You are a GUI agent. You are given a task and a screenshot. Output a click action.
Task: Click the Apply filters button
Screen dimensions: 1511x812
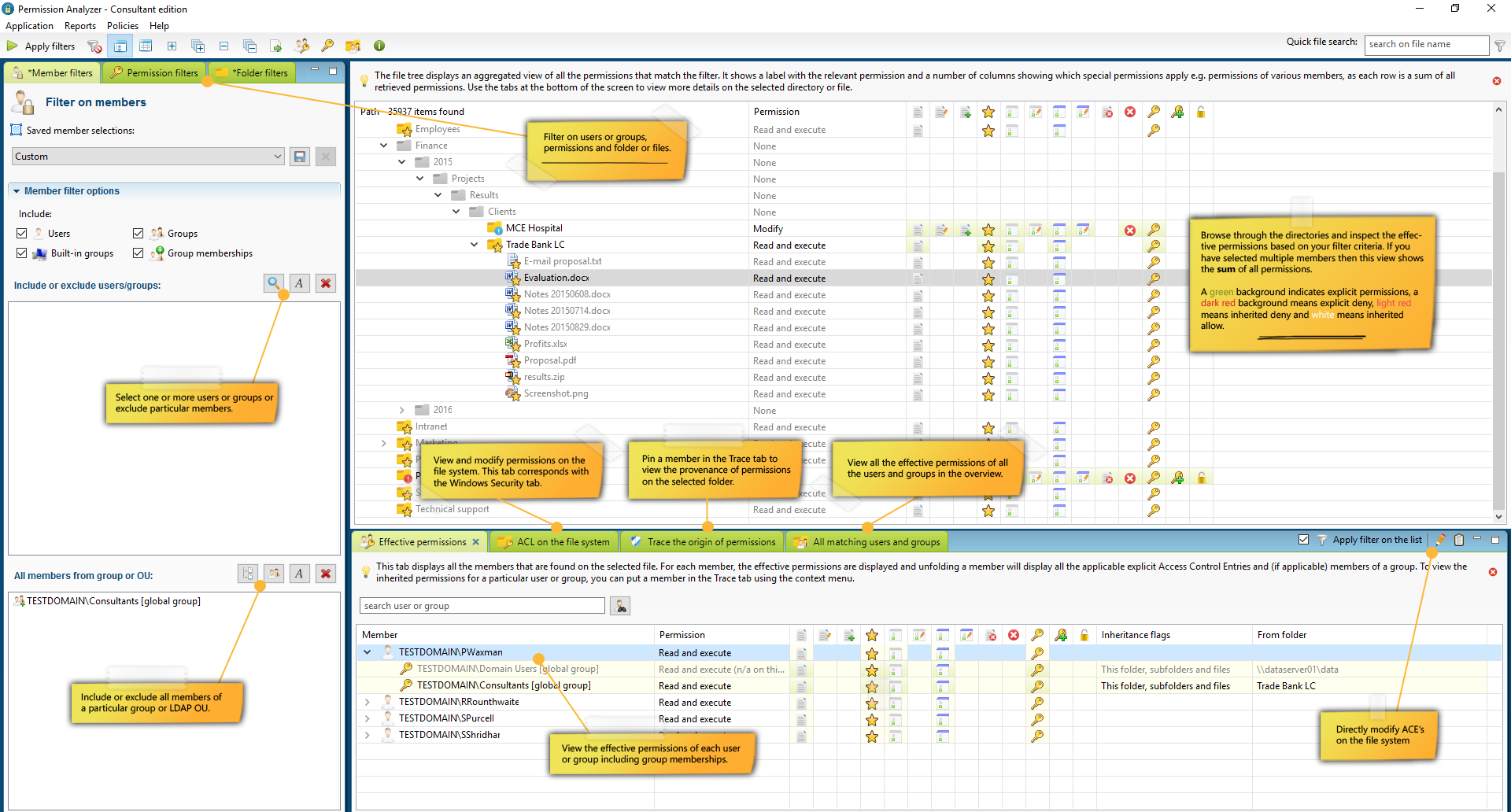(42, 46)
